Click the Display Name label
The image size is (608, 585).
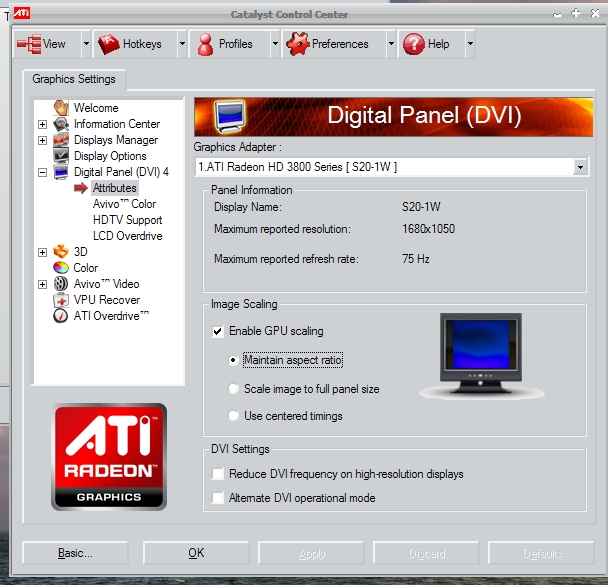click(248, 207)
